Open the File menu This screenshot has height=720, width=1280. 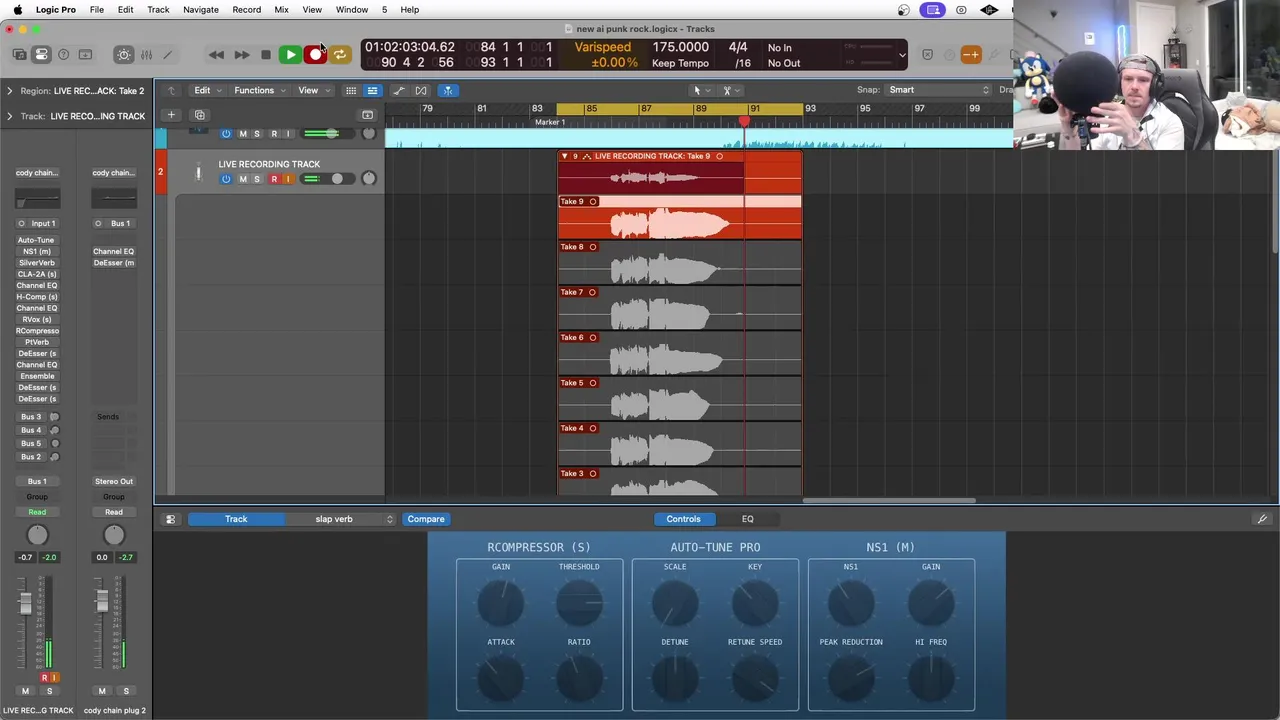pyautogui.click(x=97, y=10)
